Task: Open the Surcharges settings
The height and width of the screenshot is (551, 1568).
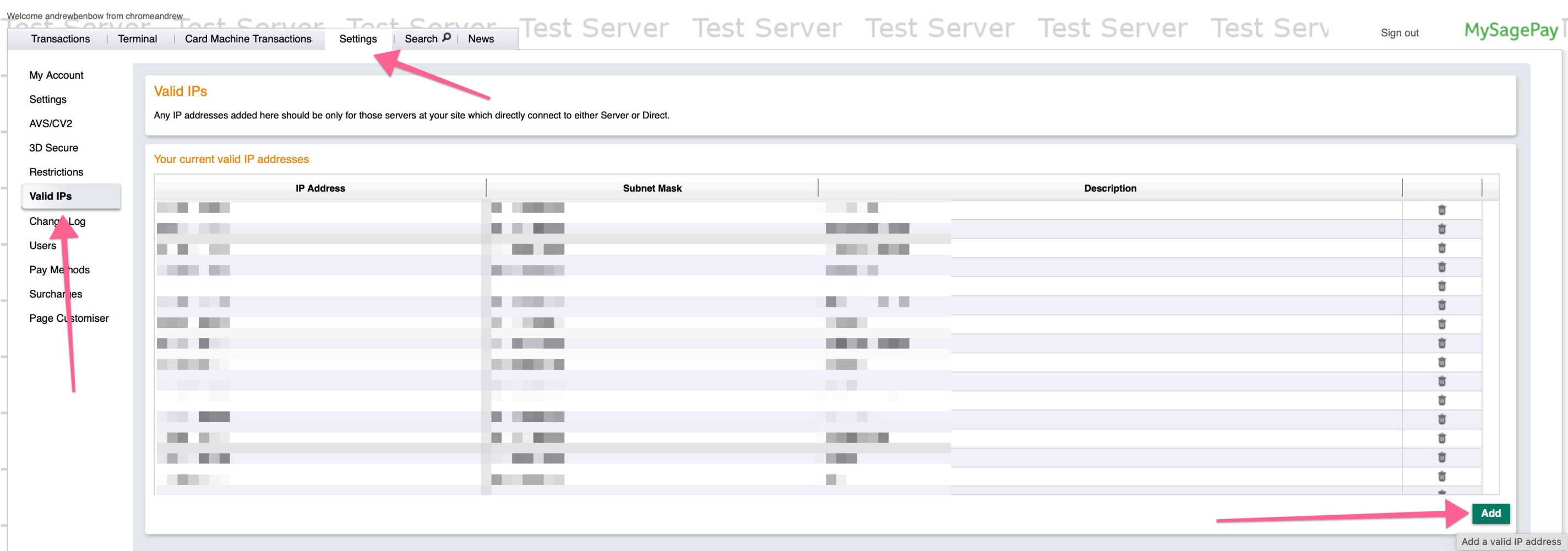Action: 56,294
